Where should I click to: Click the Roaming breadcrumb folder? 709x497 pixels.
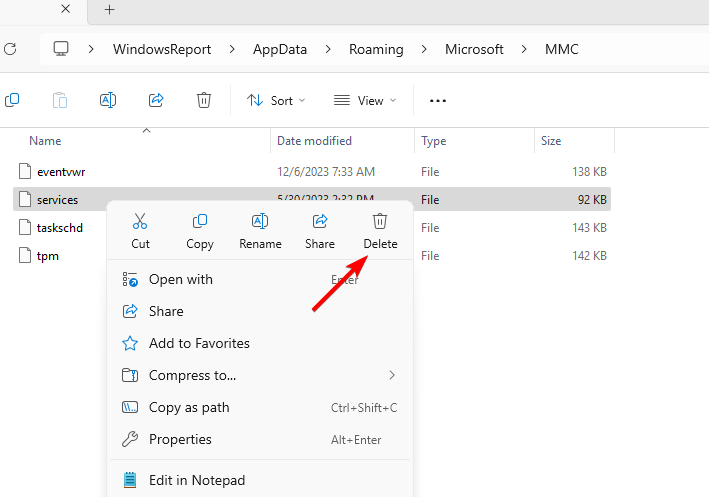pos(376,49)
